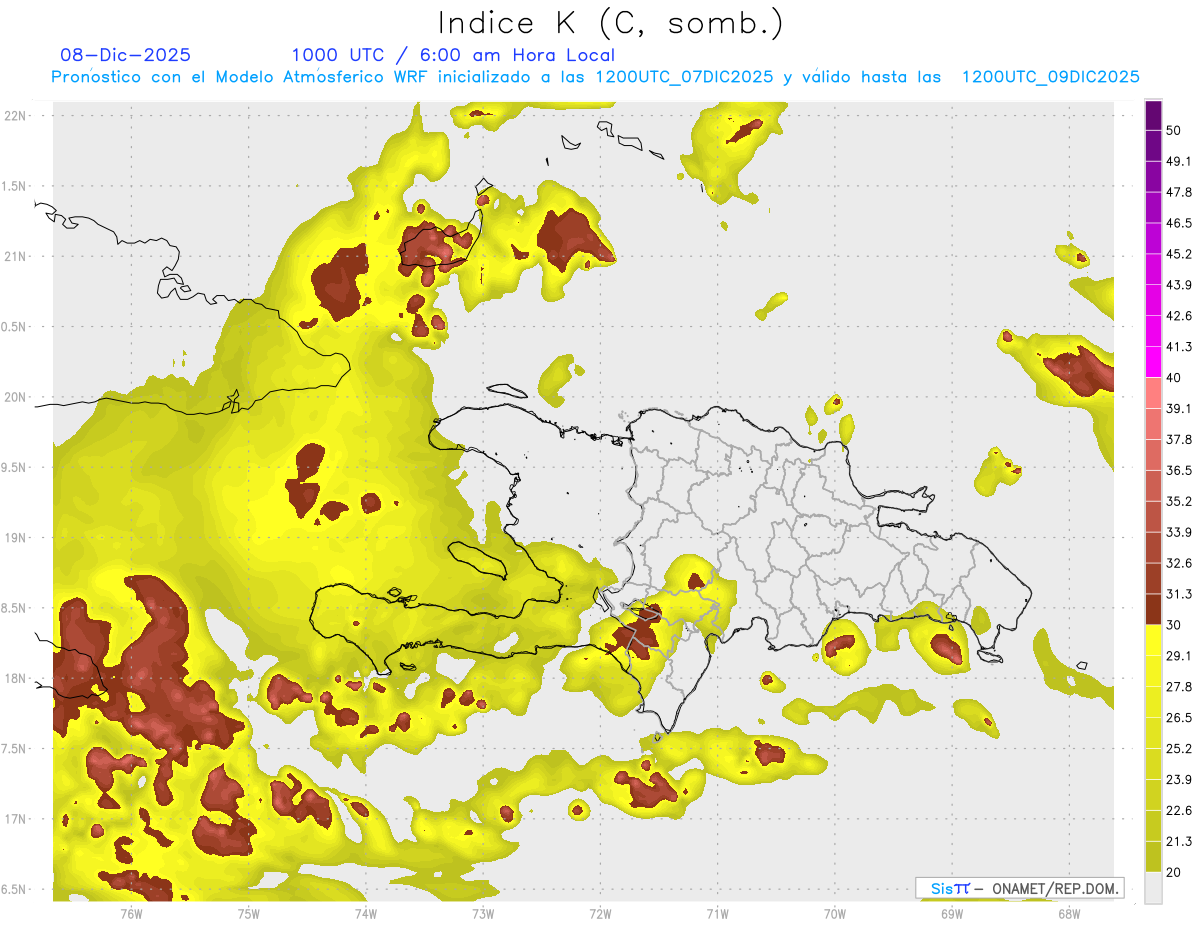Viewport: 1200px width, 927px height.
Task: Click the colorbar value "41.3"
Action: click(x=1179, y=347)
